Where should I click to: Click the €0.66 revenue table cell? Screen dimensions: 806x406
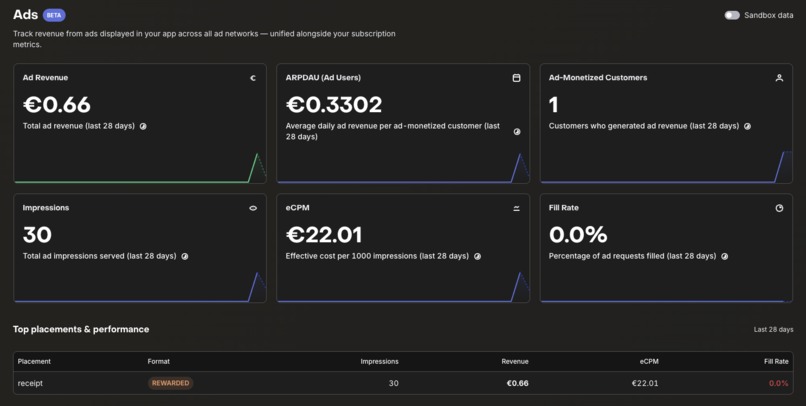(517, 383)
